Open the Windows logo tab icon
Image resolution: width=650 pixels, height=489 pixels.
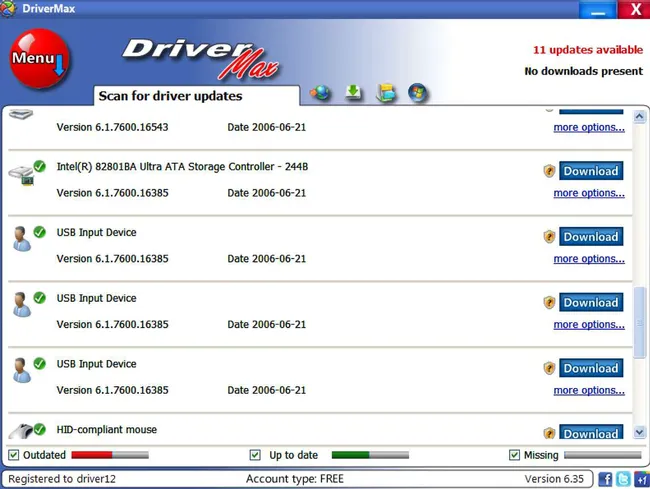pos(417,93)
